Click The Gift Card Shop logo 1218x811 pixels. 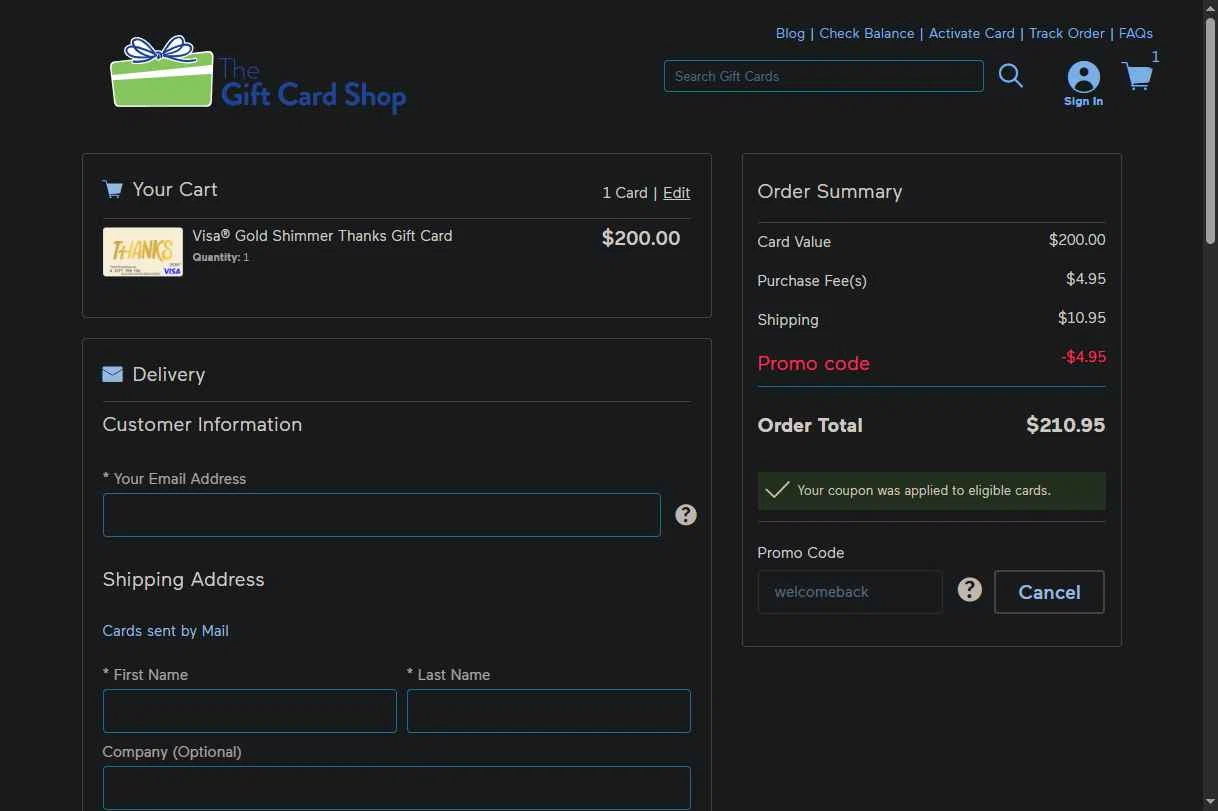click(258, 73)
